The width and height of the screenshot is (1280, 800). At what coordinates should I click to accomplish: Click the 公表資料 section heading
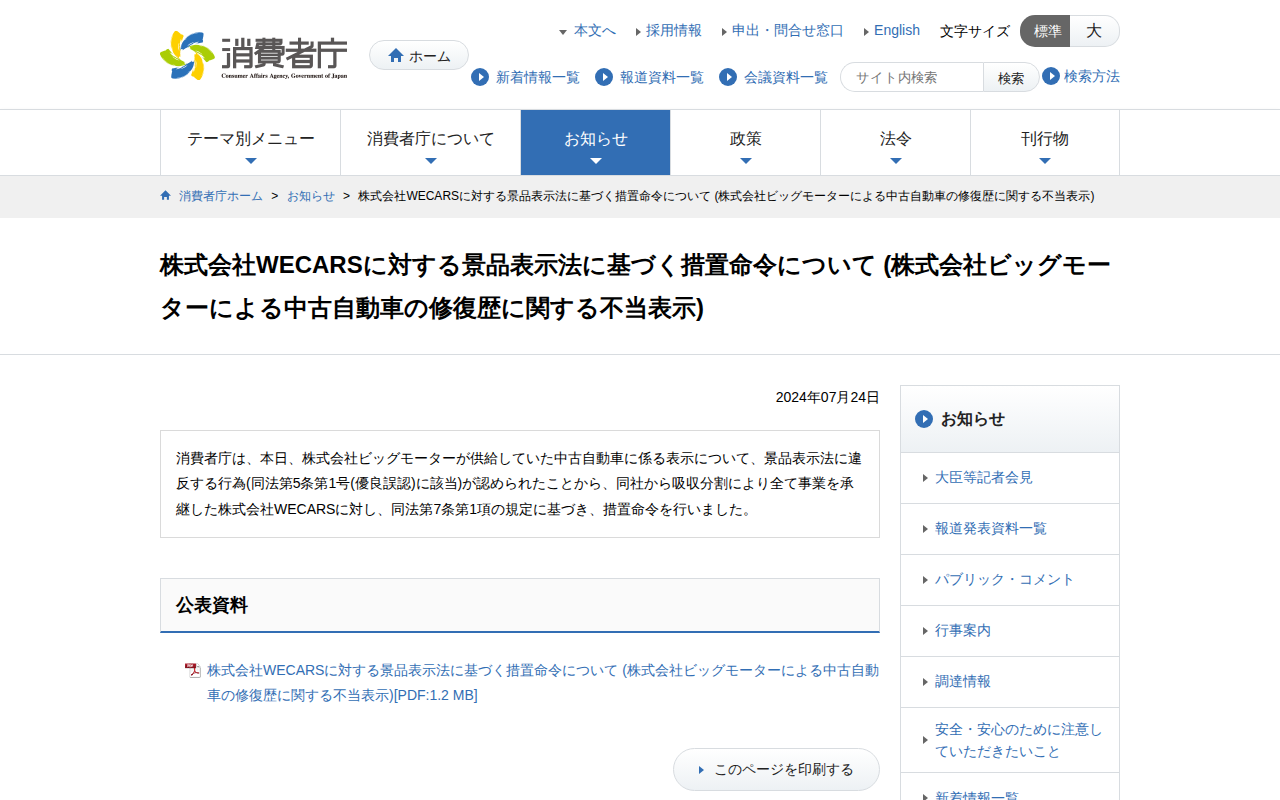[x=520, y=605]
